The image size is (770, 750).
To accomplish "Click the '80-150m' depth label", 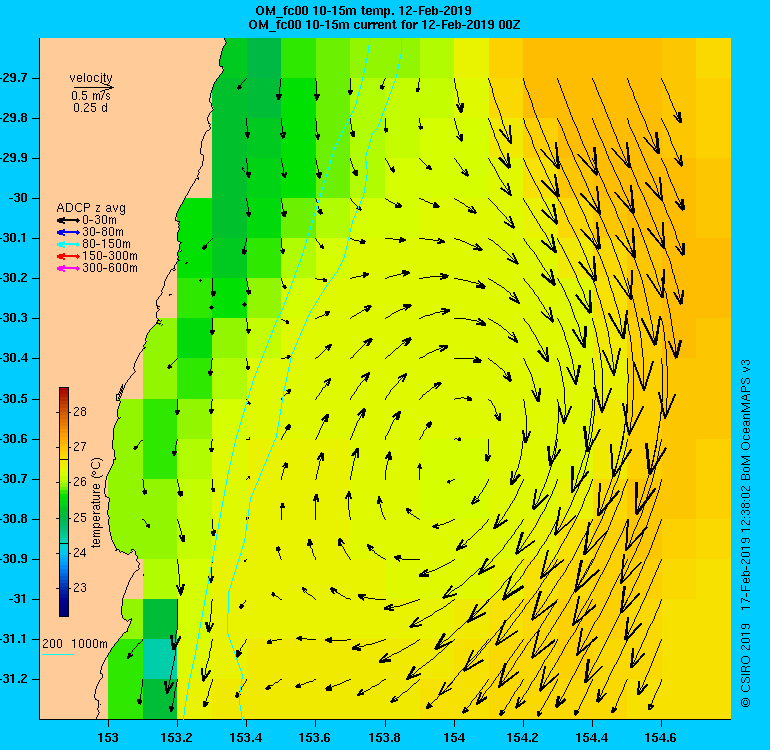I will click(107, 244).
